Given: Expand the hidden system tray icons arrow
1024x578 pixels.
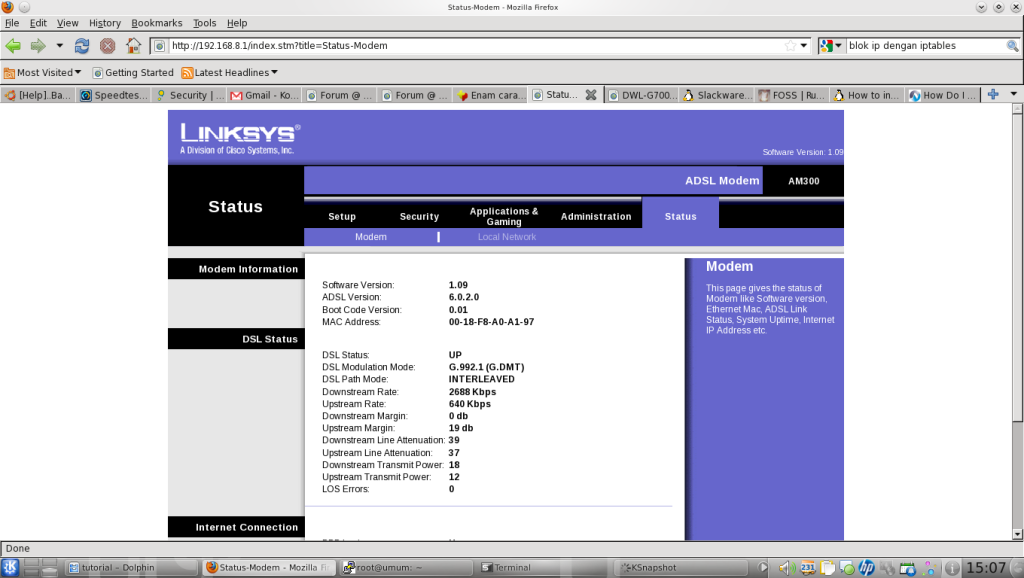Looking at the screenshot, I should (762, 568).
